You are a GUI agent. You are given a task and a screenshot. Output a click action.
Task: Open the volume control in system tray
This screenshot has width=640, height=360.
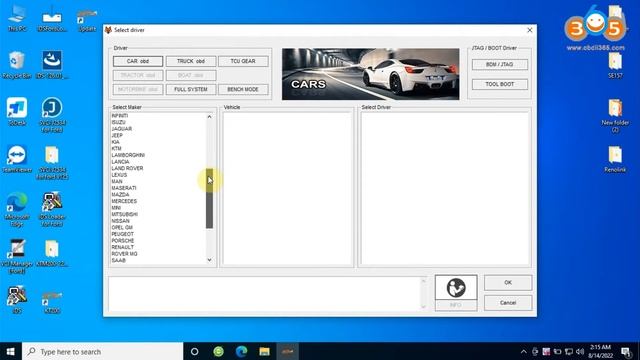click(x=580, y=351)
